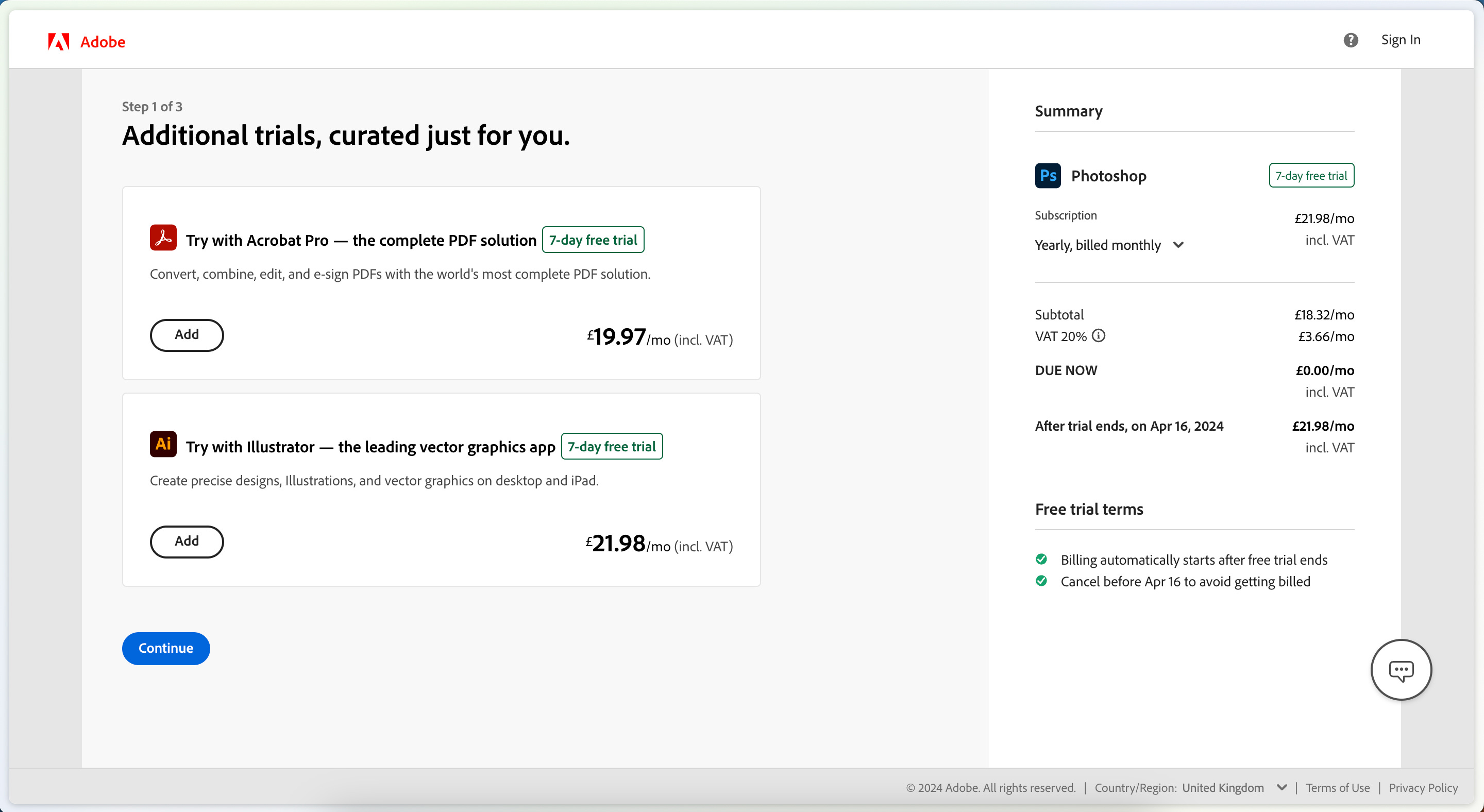This screenshot has width=1484, height=812.
Task: Click the 'Cancel before Apr 16 to avoid getting billed' text
Action: click(x=1185, y=582)
